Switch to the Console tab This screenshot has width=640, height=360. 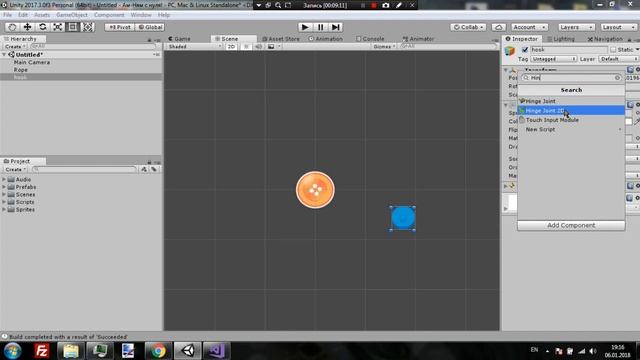coord(370,39)
